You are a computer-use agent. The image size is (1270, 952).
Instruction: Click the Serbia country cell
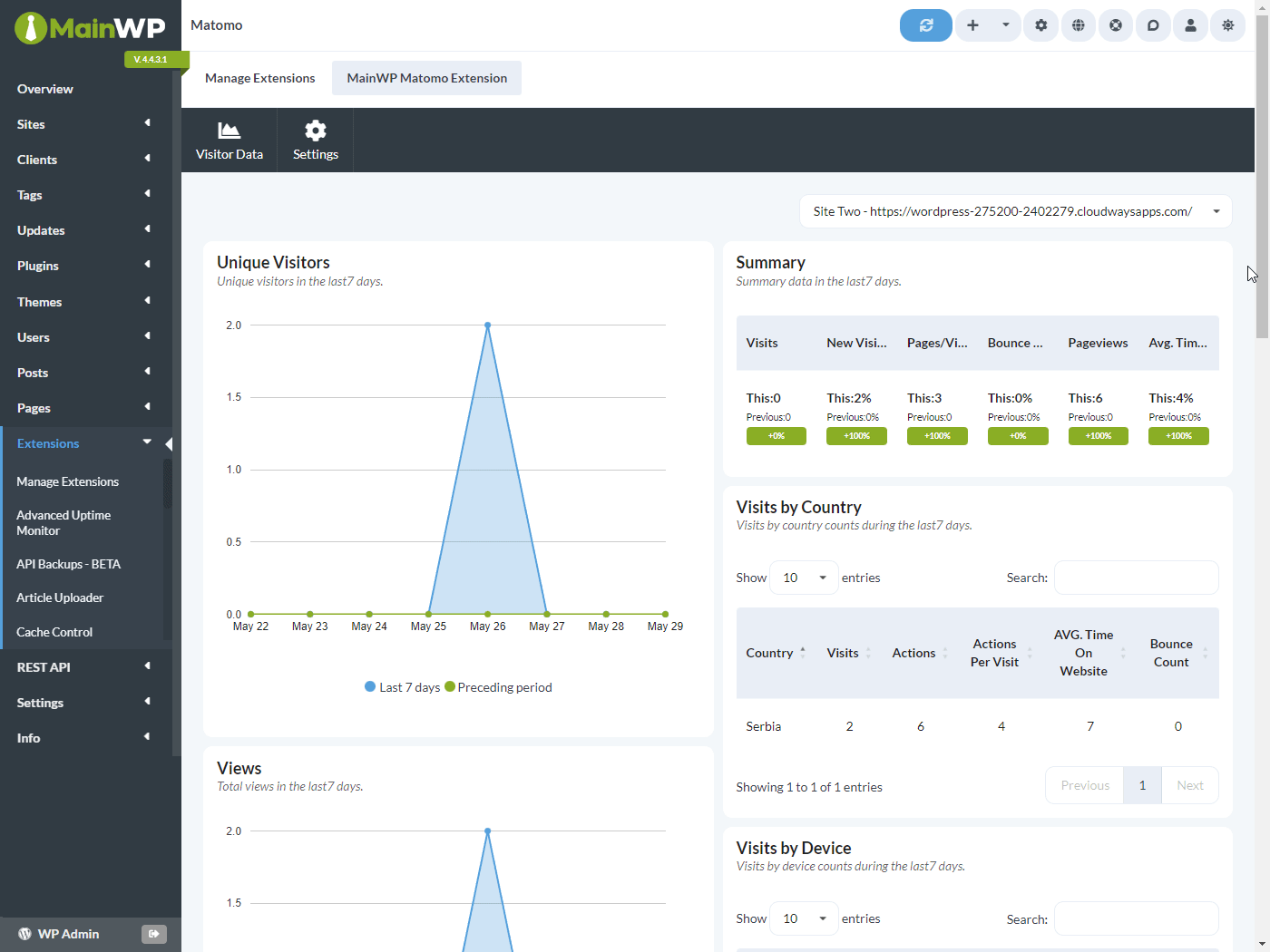(x=764, y=726)
